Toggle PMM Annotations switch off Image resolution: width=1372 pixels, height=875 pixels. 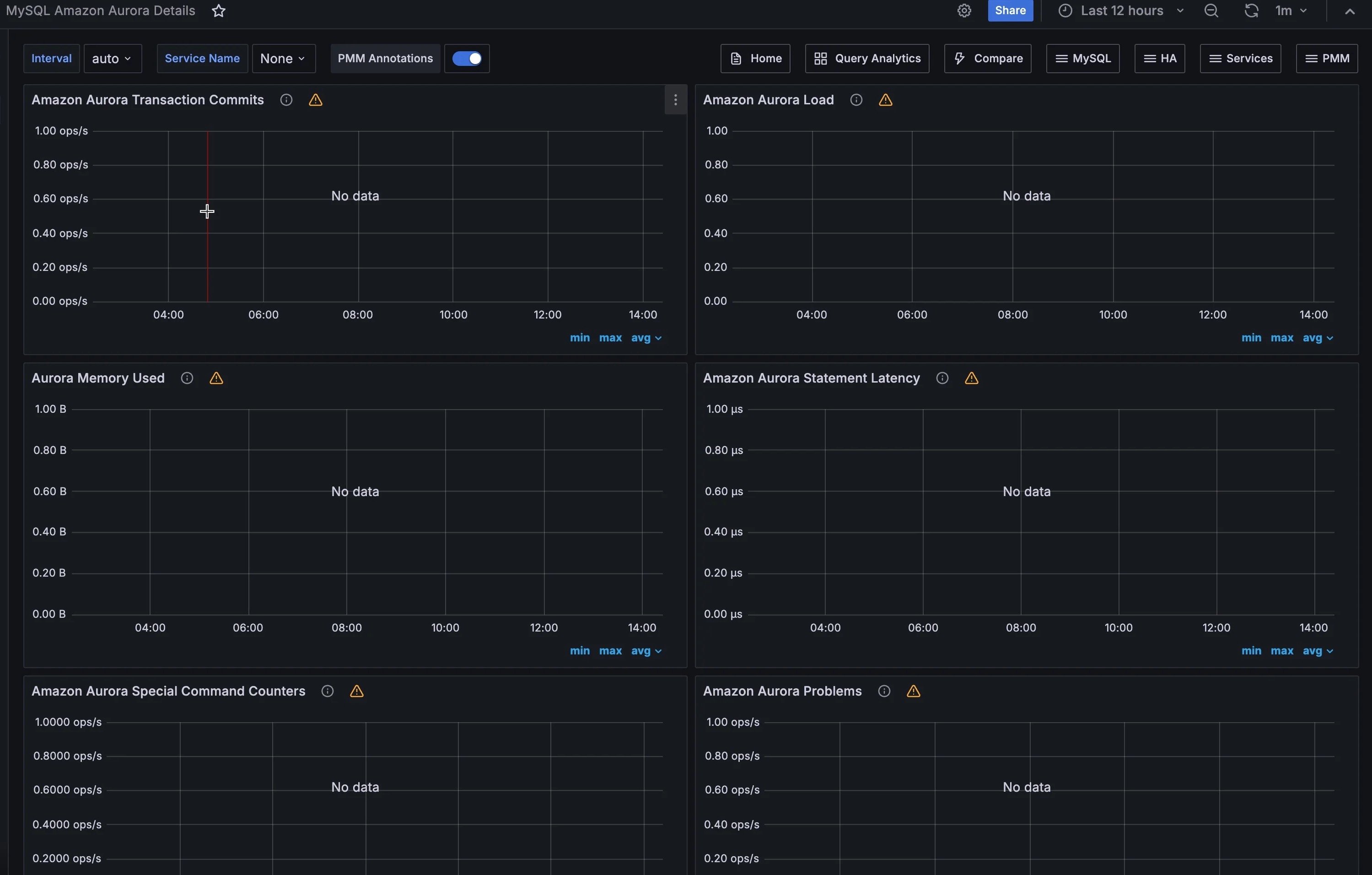pyautogui.click(x=467, y=59)
